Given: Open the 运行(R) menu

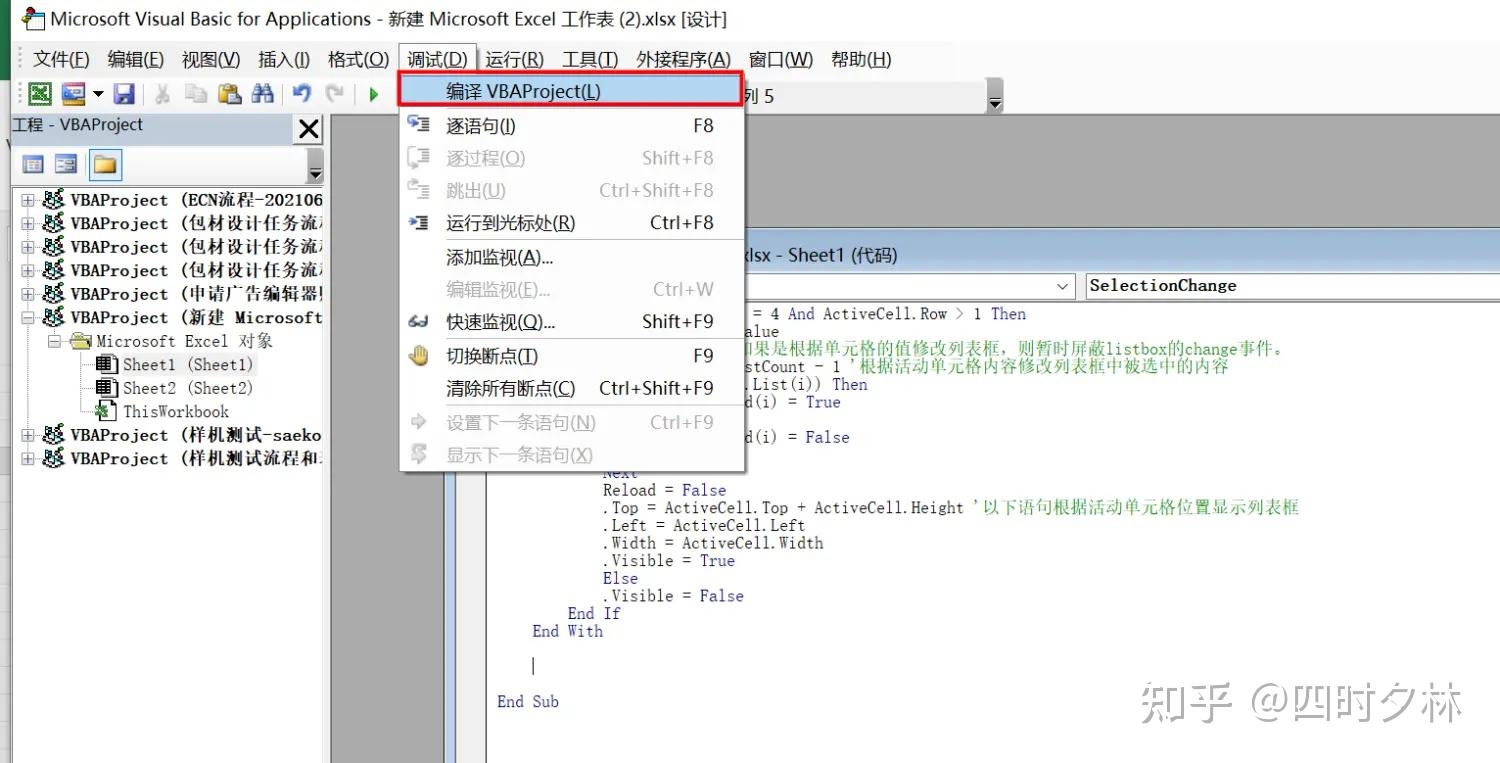Looking at the screenshot, I should 514,60.
